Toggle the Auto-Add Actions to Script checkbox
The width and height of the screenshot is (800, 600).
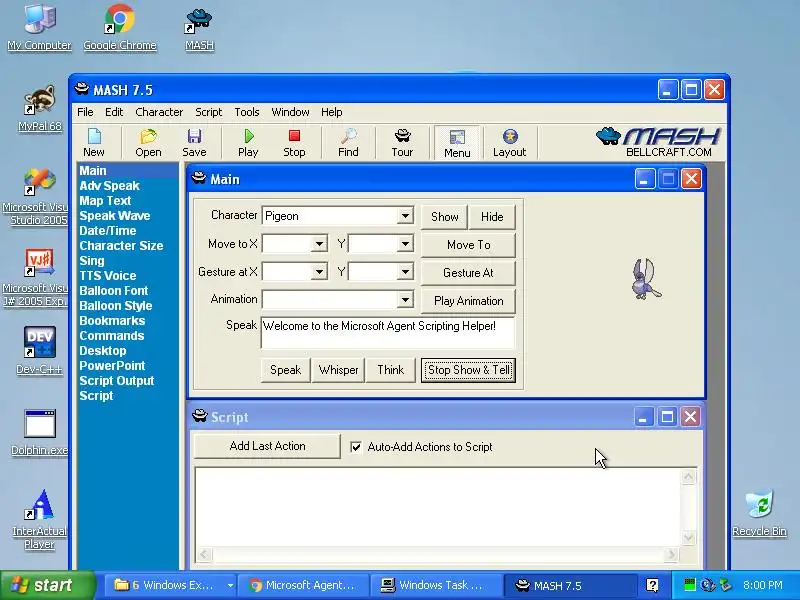coord(356,447)
